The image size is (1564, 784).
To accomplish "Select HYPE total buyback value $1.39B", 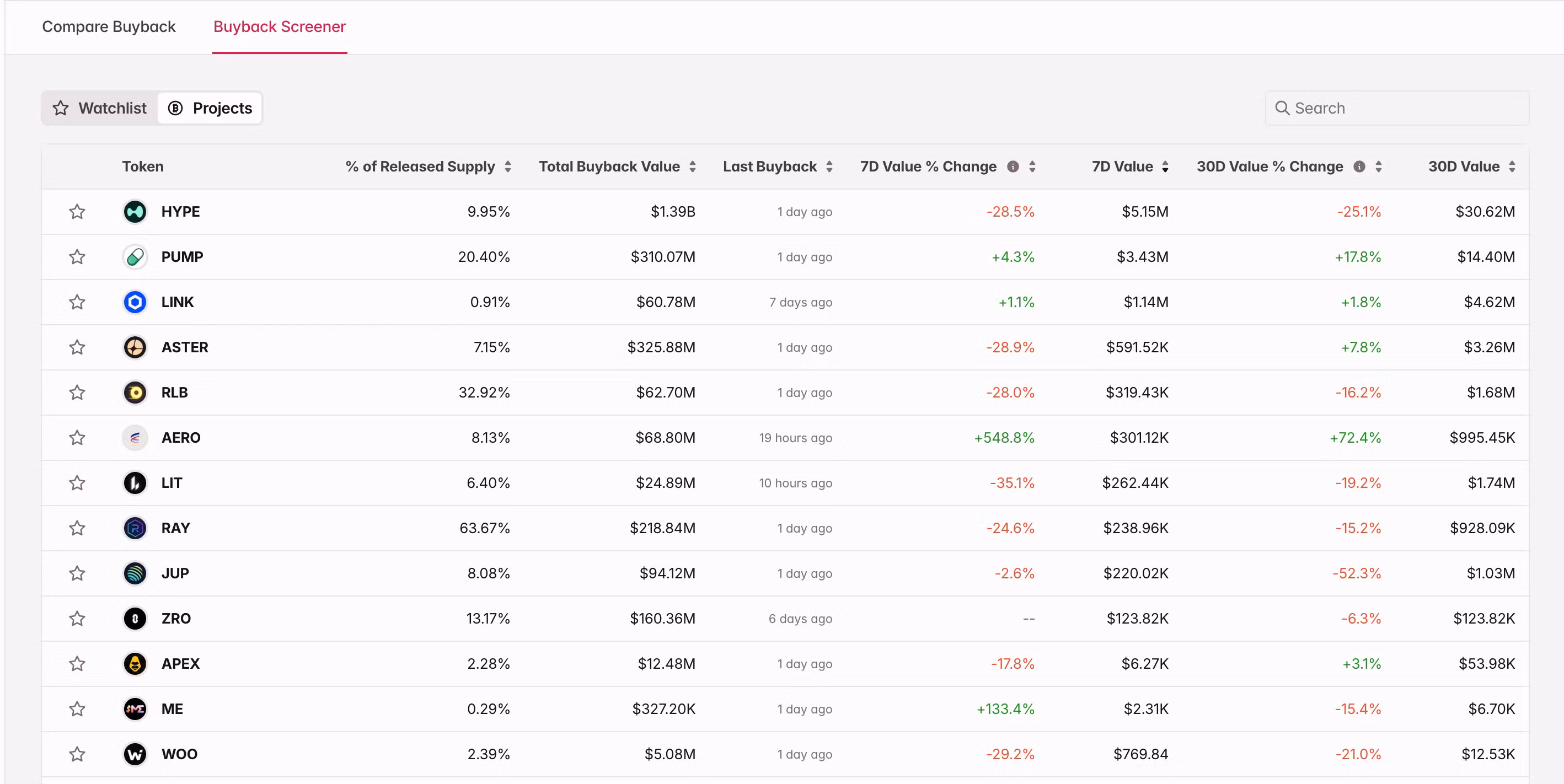I will 673,212.
